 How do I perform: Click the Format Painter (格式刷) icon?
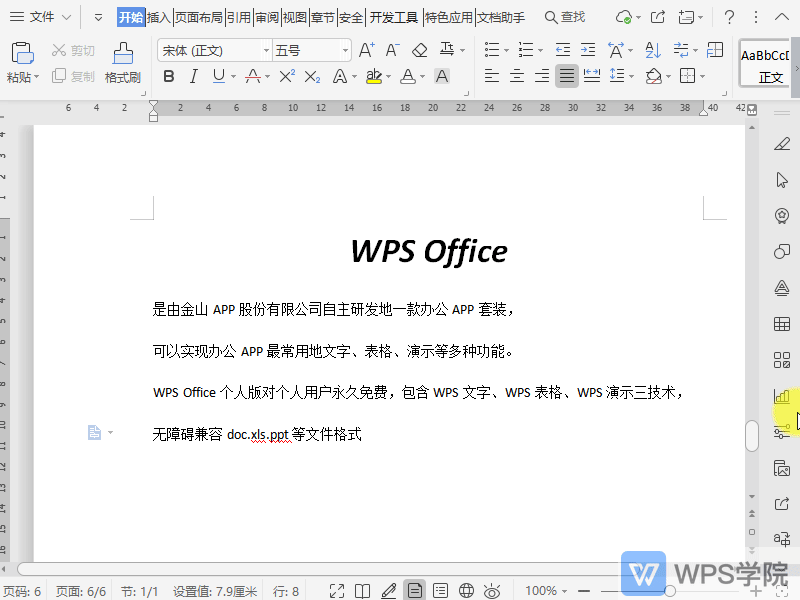click(122, 53)
